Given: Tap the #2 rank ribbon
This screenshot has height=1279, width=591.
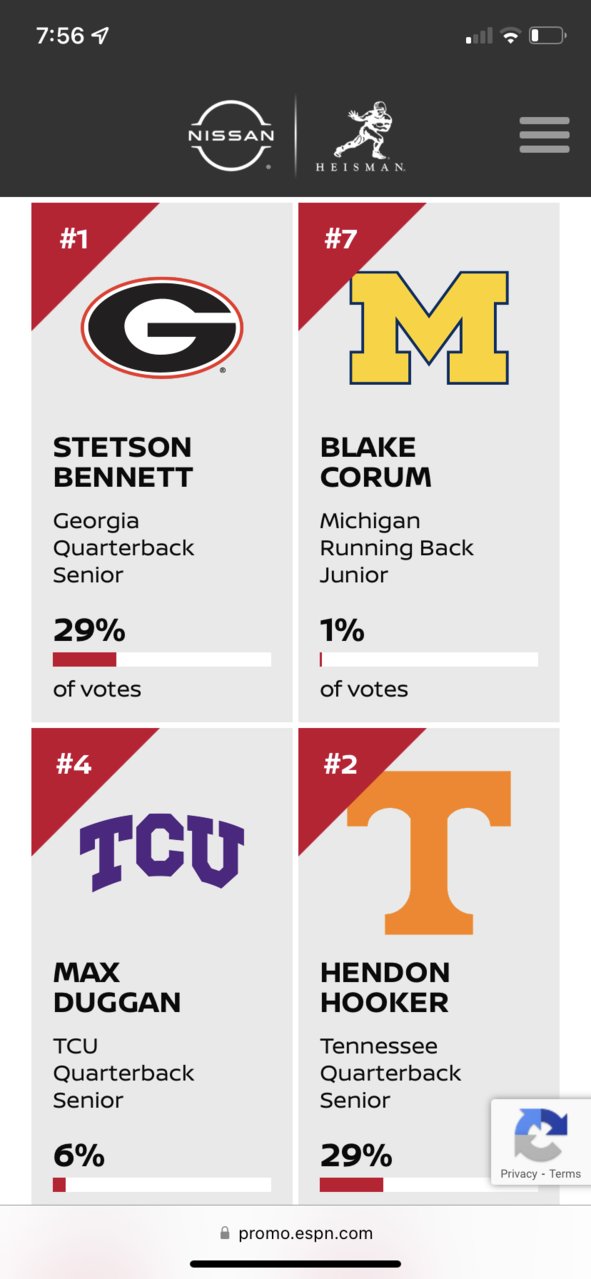Looking at the screenshot, I should click(x=342, y=766).
